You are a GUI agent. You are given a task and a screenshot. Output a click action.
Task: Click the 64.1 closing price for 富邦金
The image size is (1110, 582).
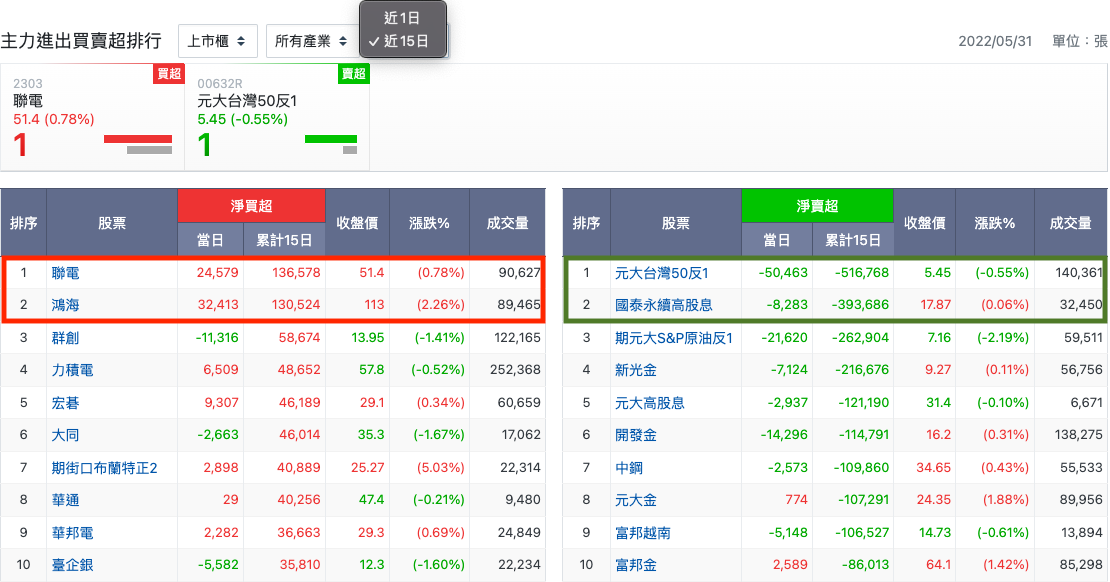(x=938, y=565)
